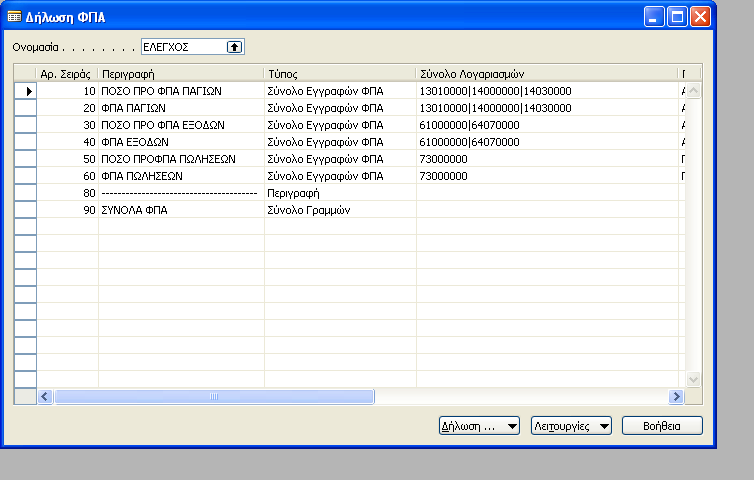The image size is (754, 480).
Task: Select cell ΠΟΣΟ ΠΡΟΦΠΑ ΠΩΛΗΣΕΩΝ
Action: pyautogui.click(x=181, y=159)
